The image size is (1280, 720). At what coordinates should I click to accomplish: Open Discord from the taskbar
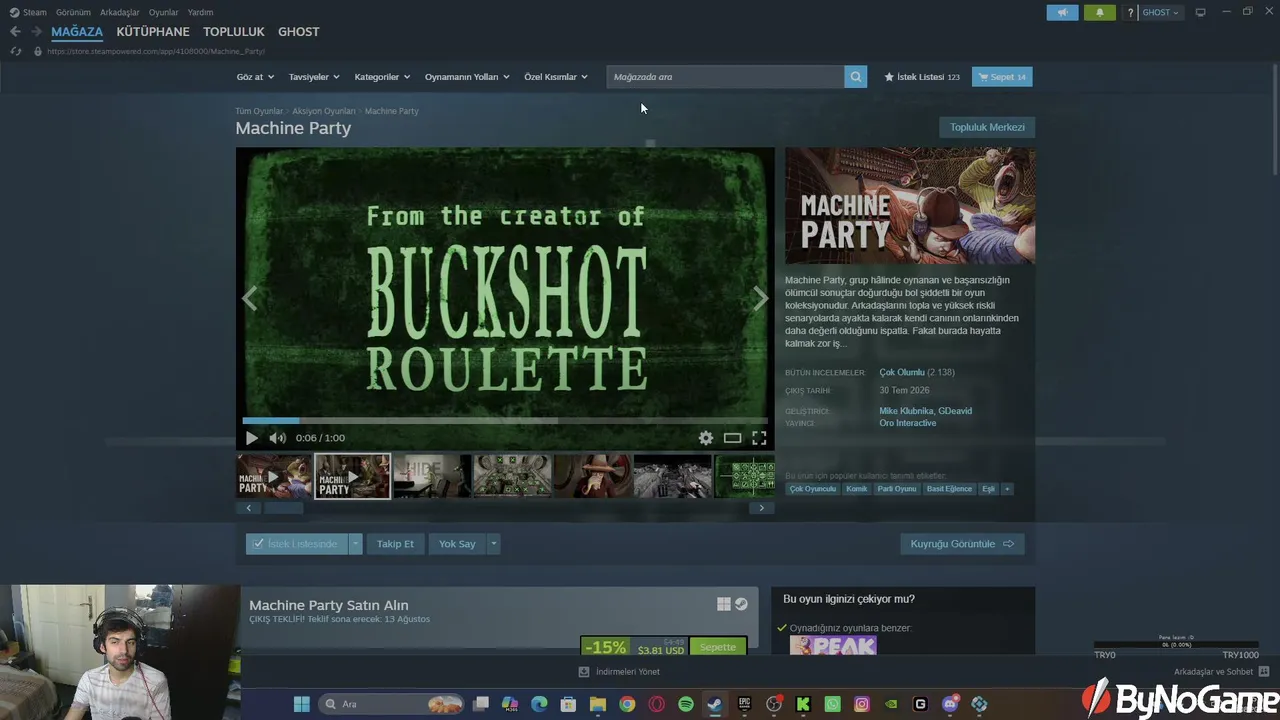(x=950, y=704)
